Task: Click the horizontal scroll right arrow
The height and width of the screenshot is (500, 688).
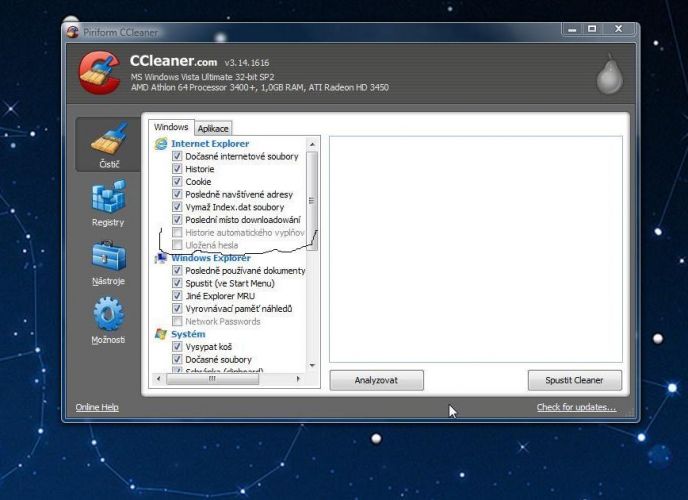Action: (x=298, y=379)
